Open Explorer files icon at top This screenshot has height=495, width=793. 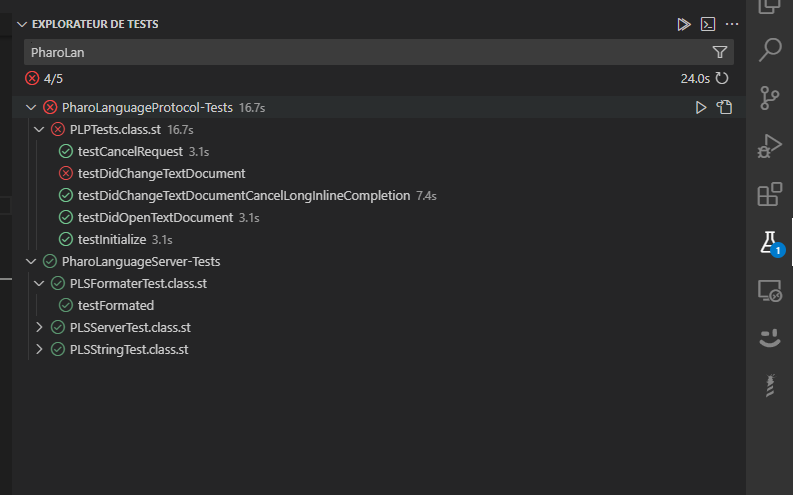(x=770, y=6)
